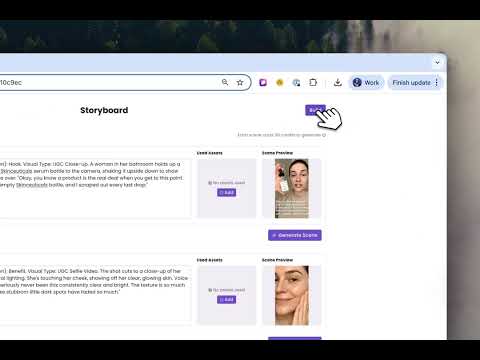Open the yellow circle extension icon
The image size is (480, 360).
(280, 82)
